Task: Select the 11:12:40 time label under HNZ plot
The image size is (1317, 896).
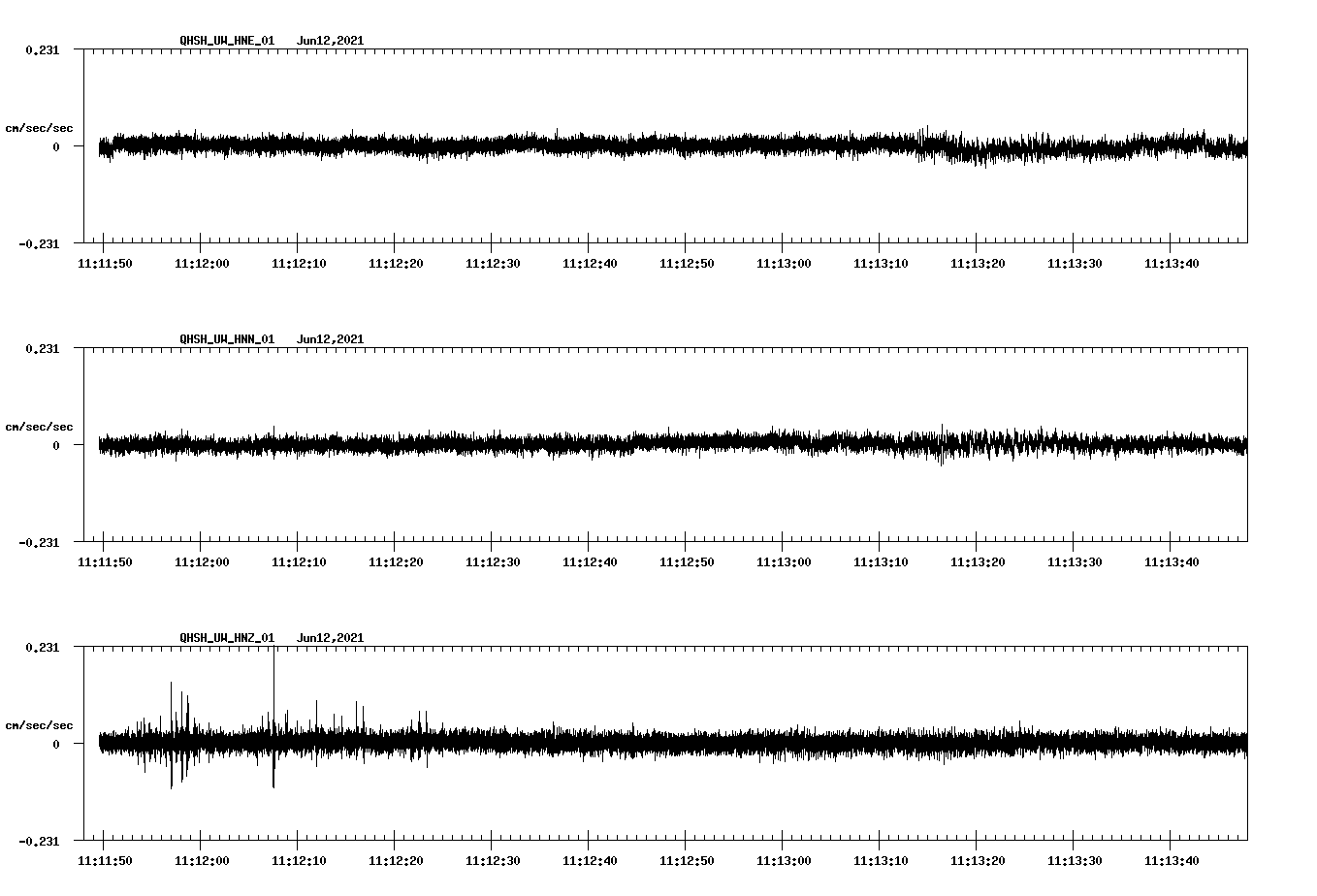Action: 590,861
